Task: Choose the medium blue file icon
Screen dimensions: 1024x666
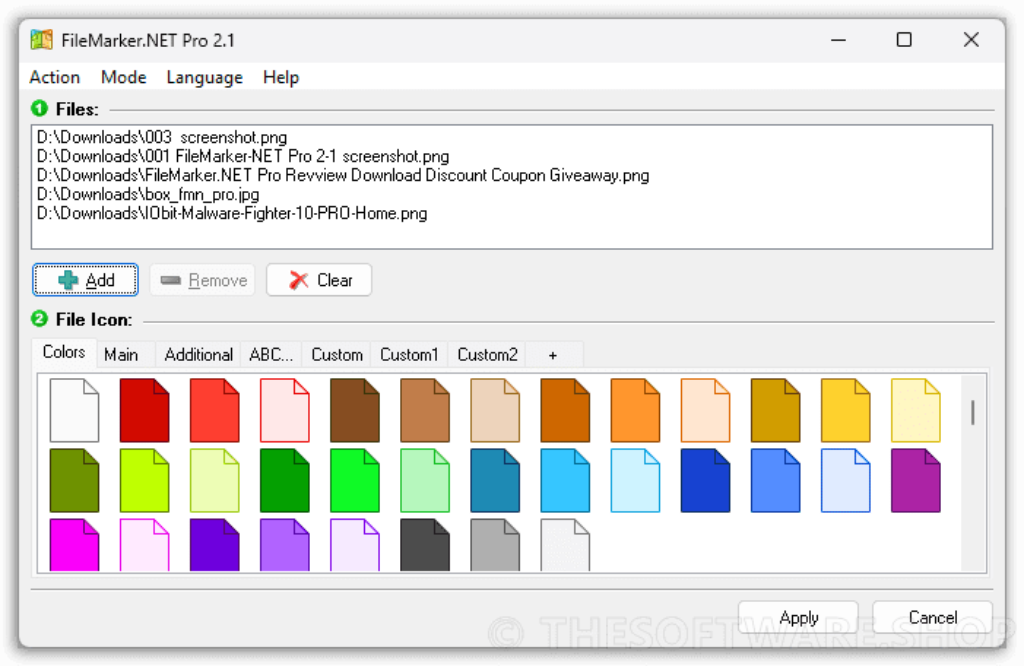Action: tap(775, 481)
